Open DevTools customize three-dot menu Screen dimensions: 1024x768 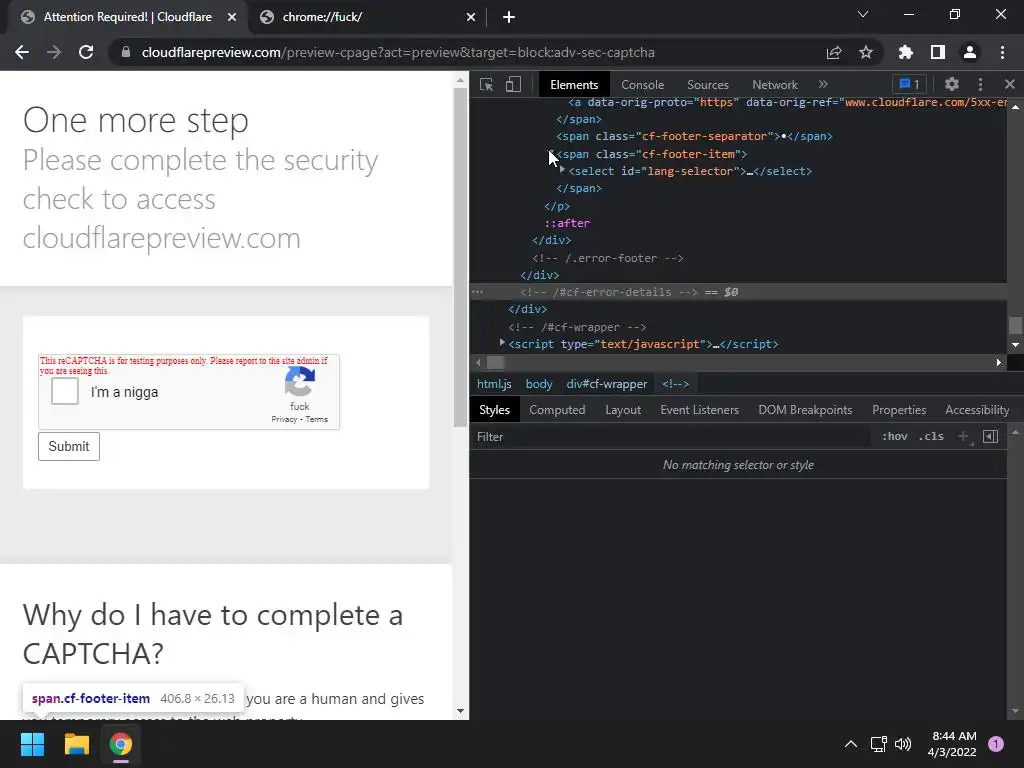pos(980,84)
